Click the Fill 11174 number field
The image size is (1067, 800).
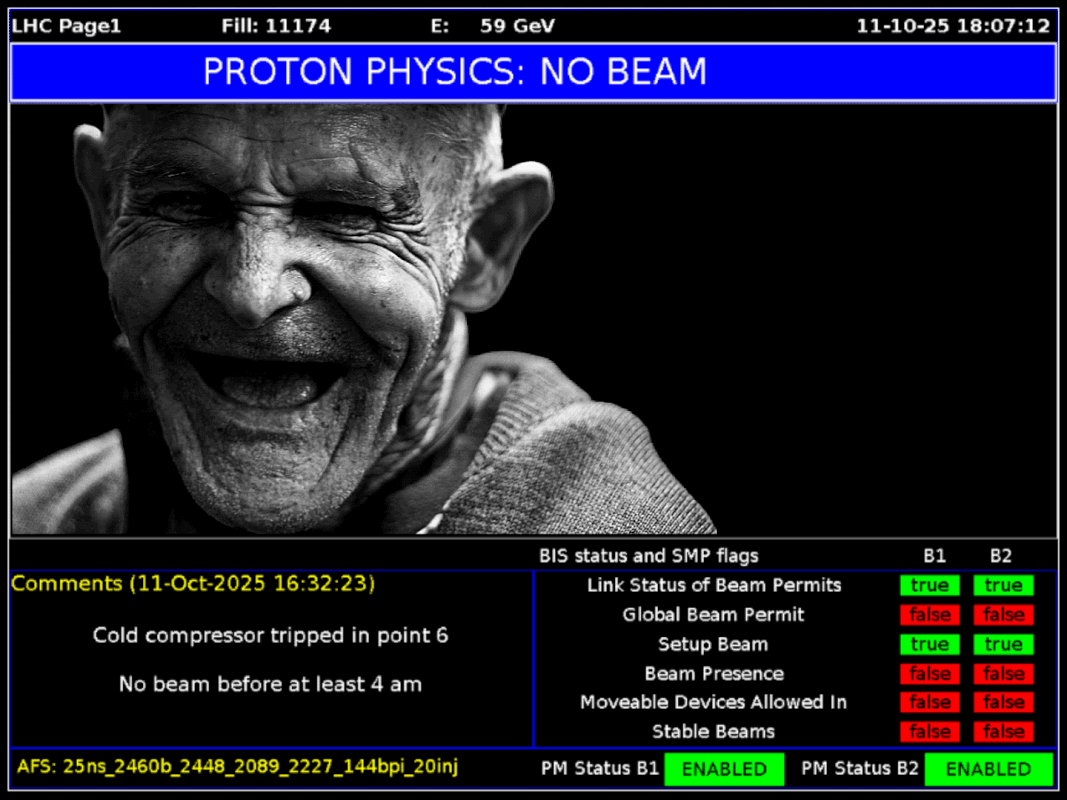(x=276, y=26)
